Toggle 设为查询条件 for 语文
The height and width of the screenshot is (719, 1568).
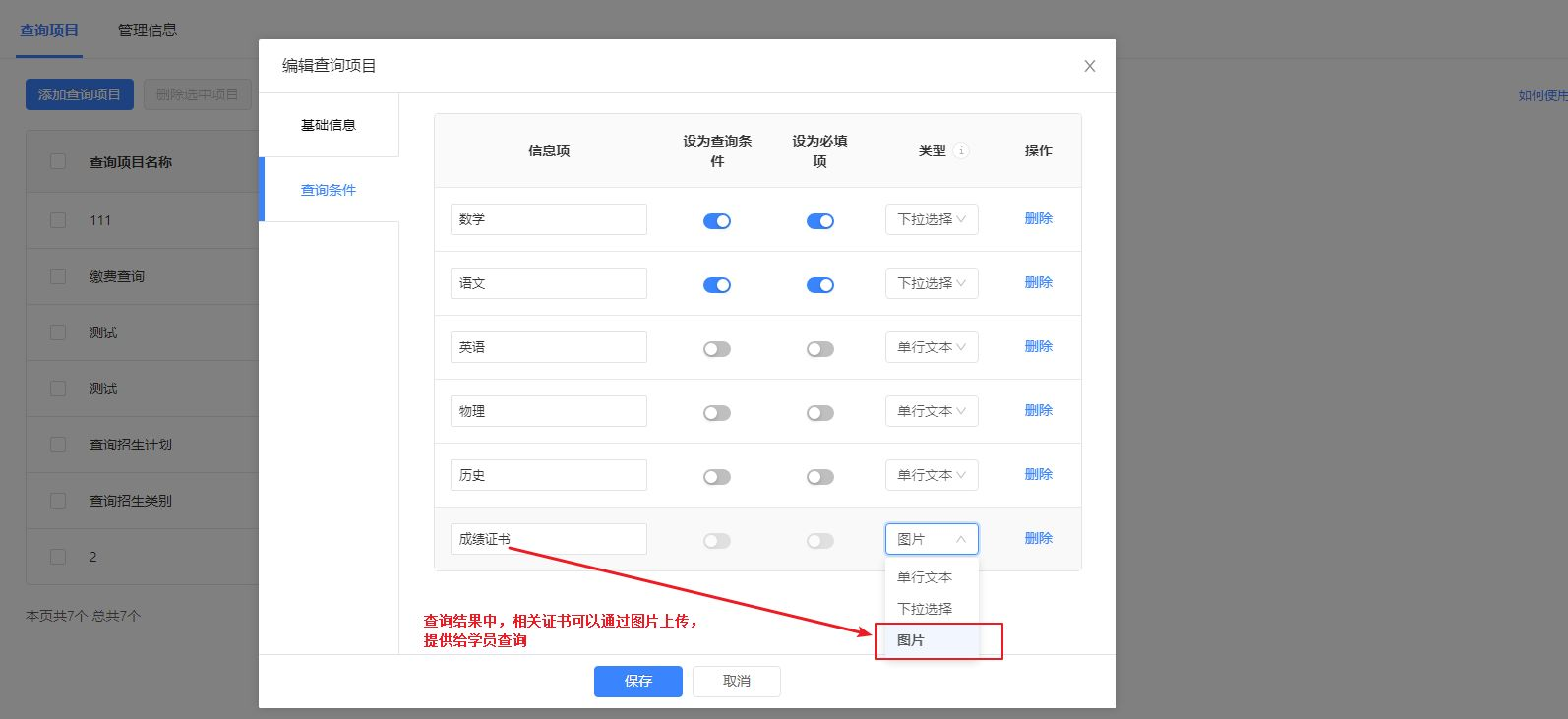click(717, 285)
